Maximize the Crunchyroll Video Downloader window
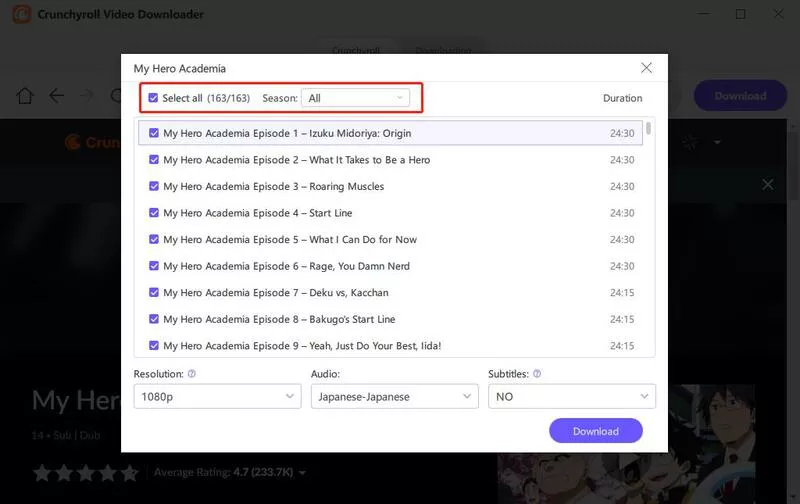This screenshot has height=504, width=800. pyautogui.click(x=740, y=14)
